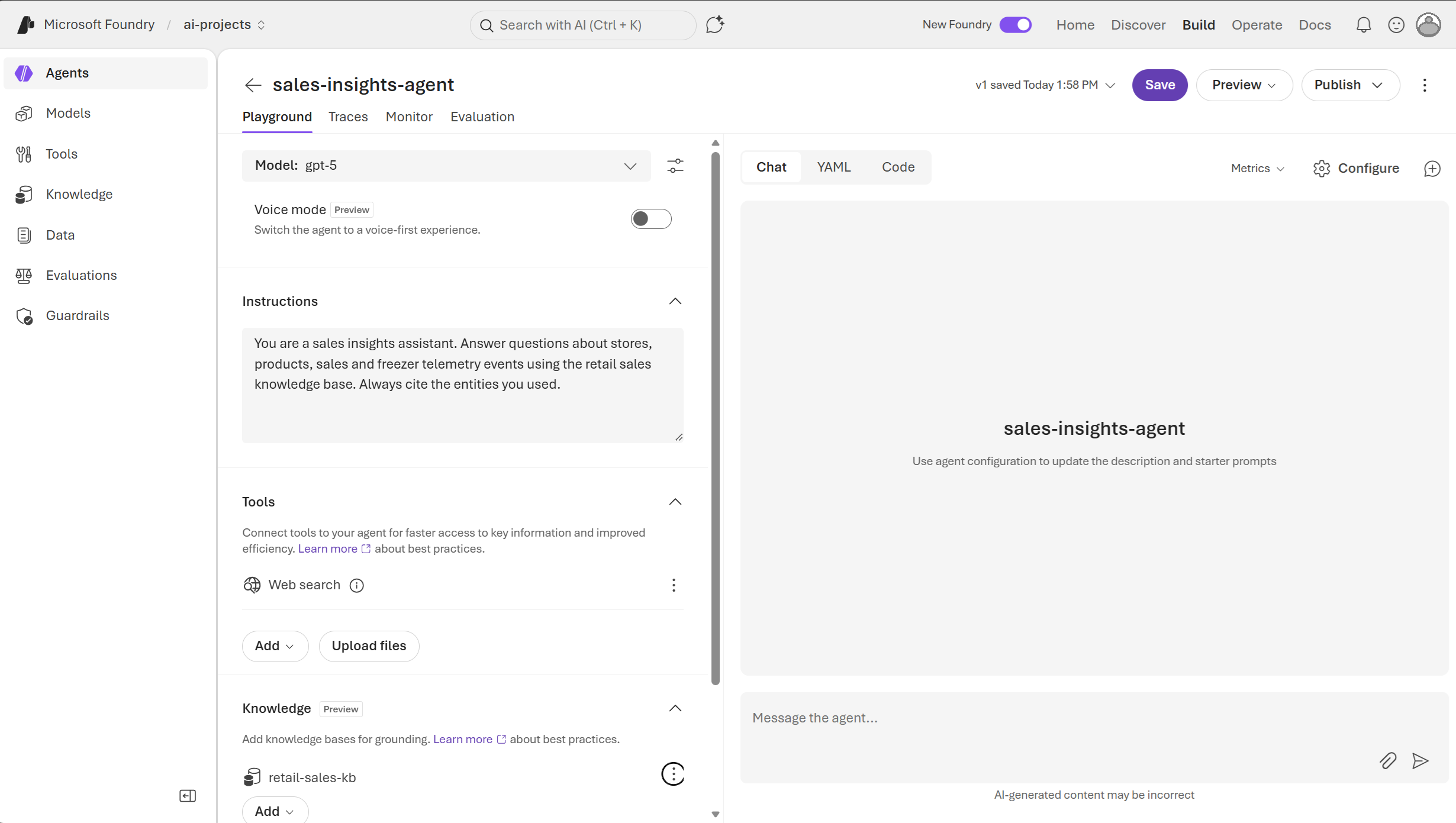Collapse the Knowledge section
This screenshot has width=1456, height=823.
[675, 709]
